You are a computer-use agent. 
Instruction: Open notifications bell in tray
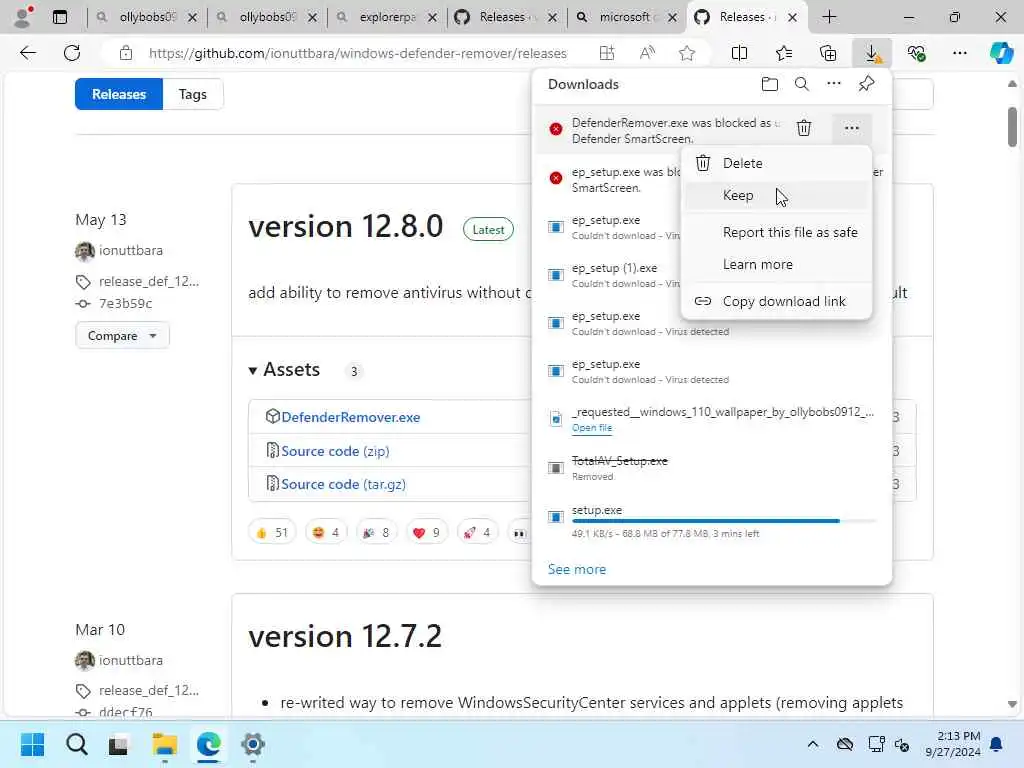(x=997, y=744)
